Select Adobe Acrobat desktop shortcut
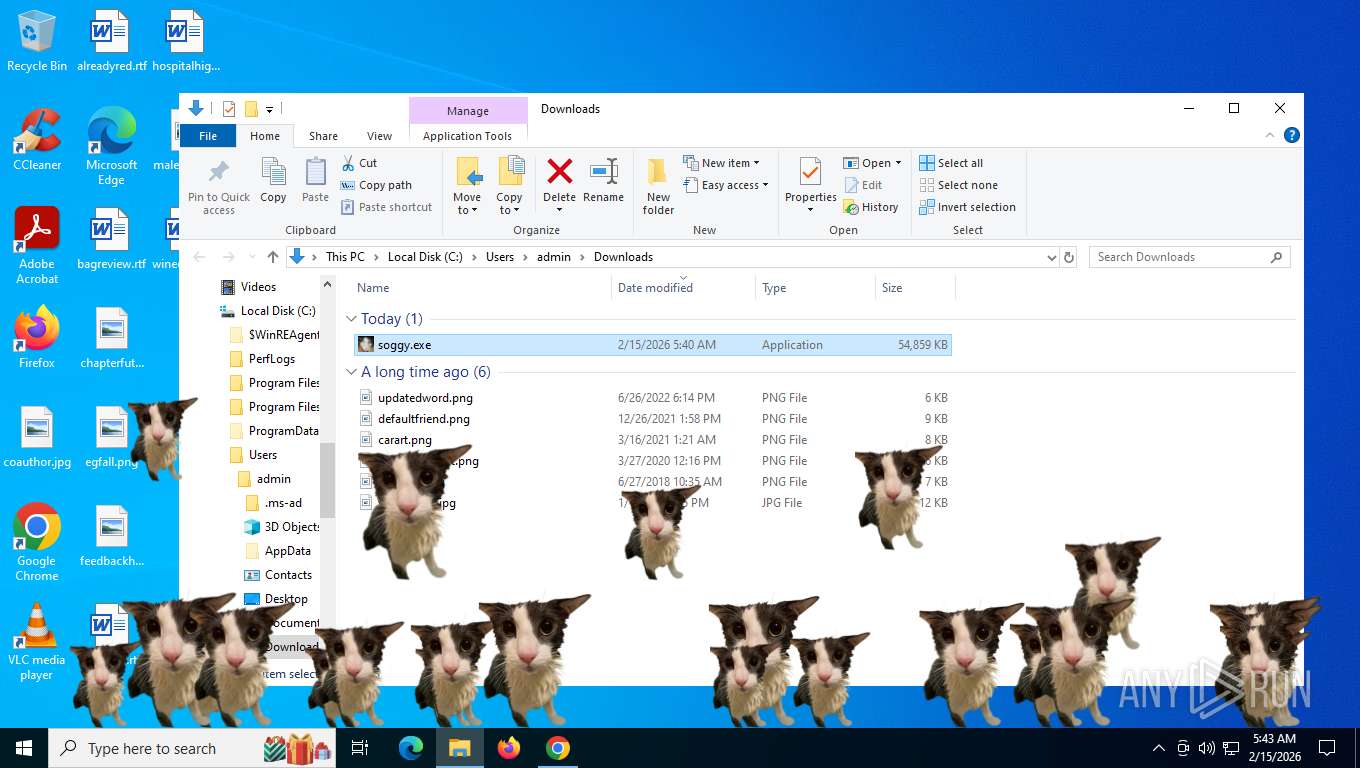1360x768 pixels. click(37, 246)
